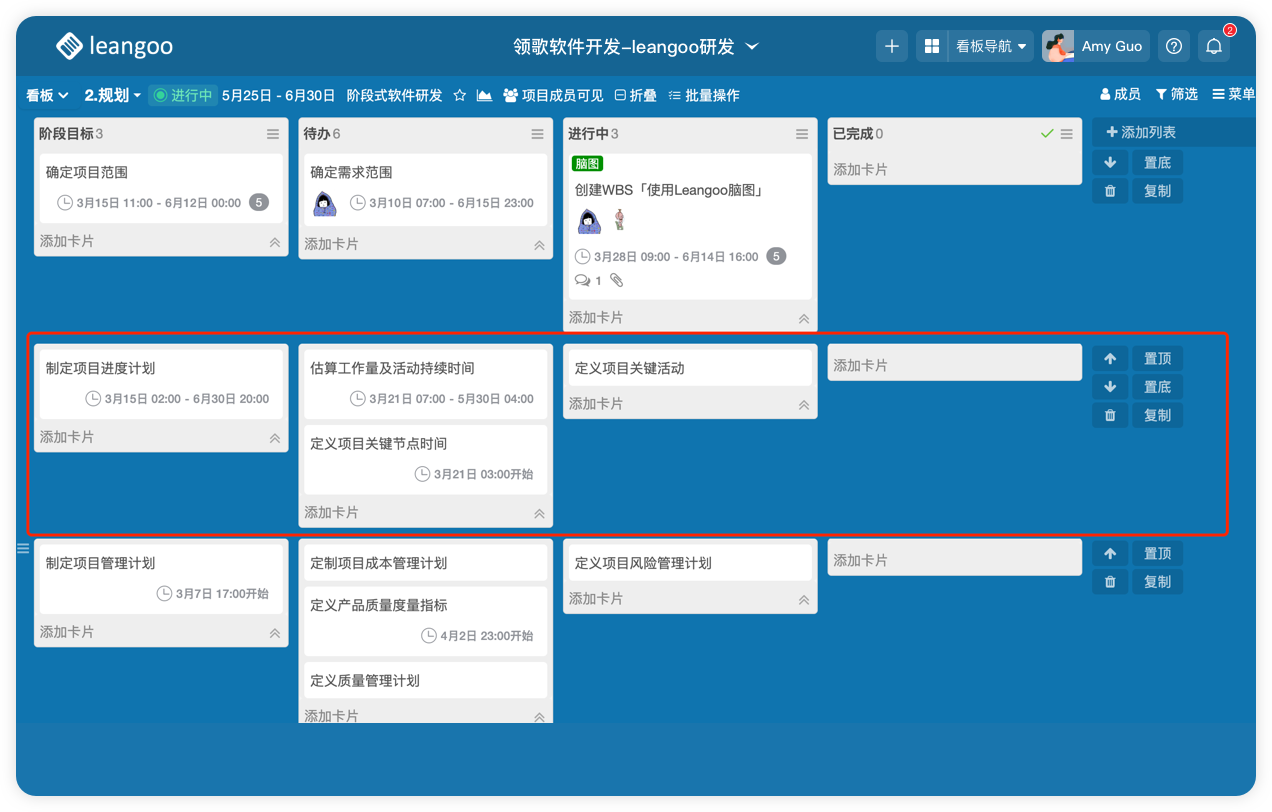This screenshot has width=1272, height=812.
Task: Star this board as favorite
Action: 460,95
